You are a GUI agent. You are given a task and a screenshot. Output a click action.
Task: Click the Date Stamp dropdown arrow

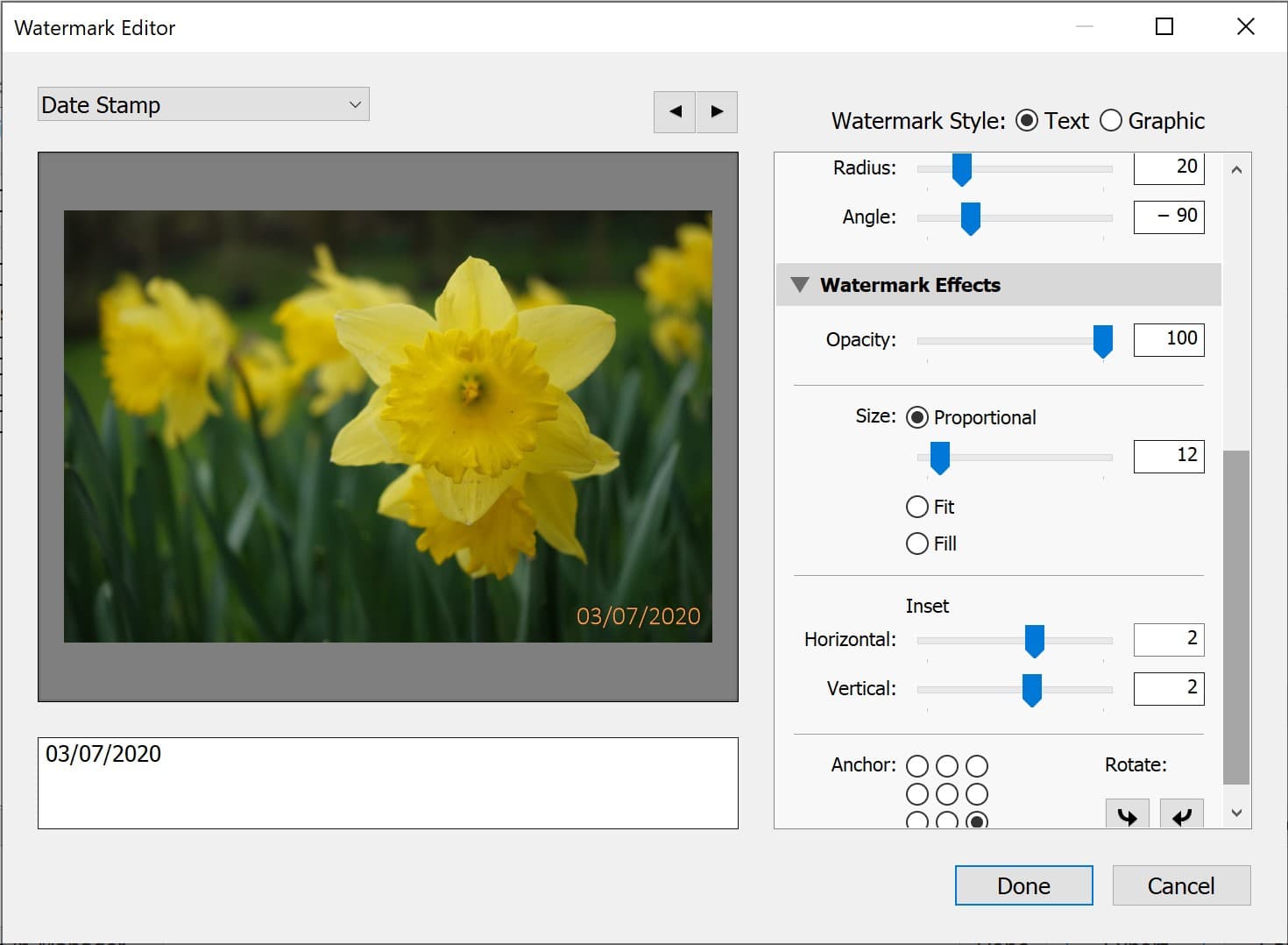(x=355, y=103)
